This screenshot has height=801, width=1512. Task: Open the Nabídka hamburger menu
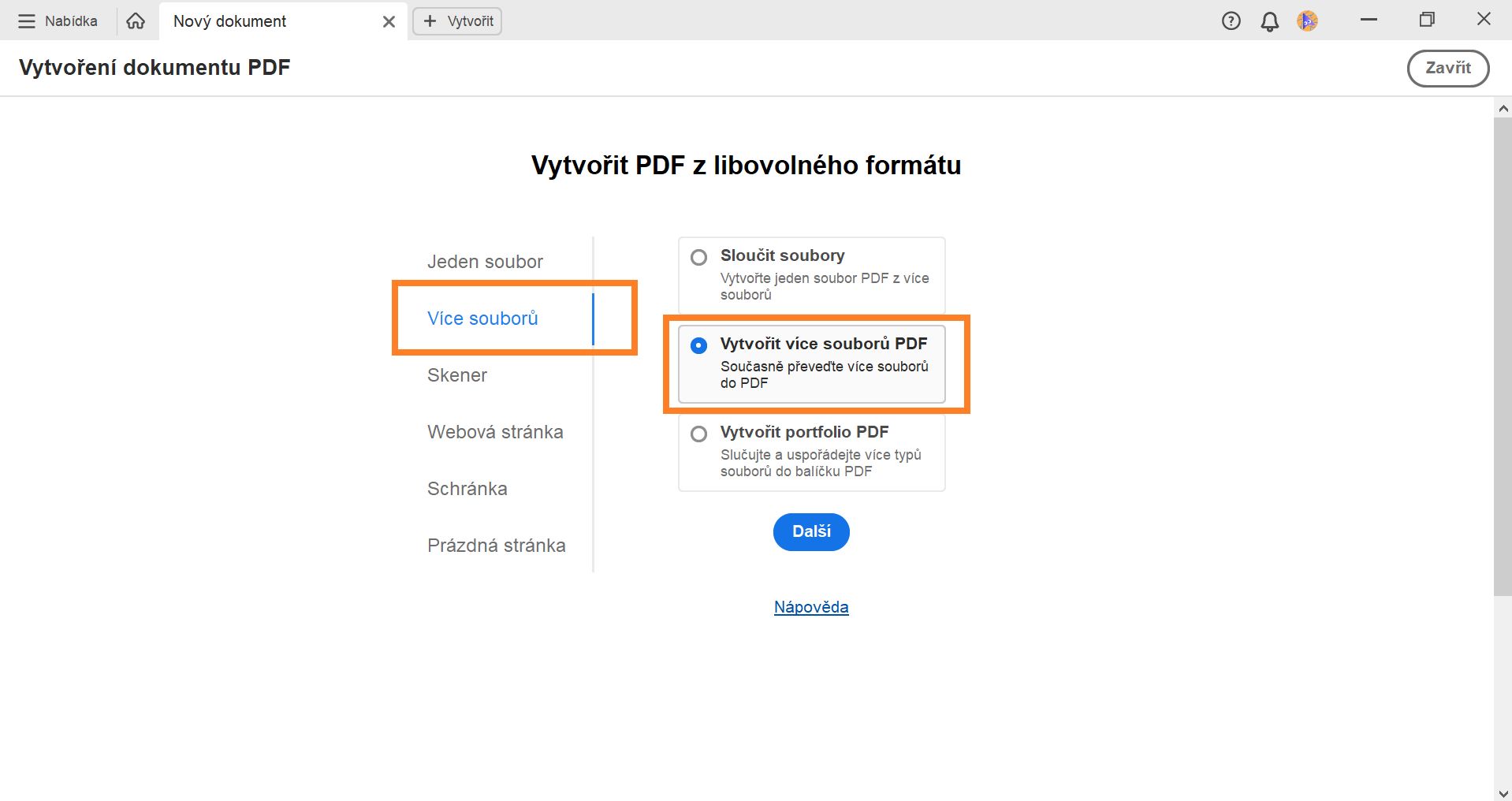coord(58,20)
